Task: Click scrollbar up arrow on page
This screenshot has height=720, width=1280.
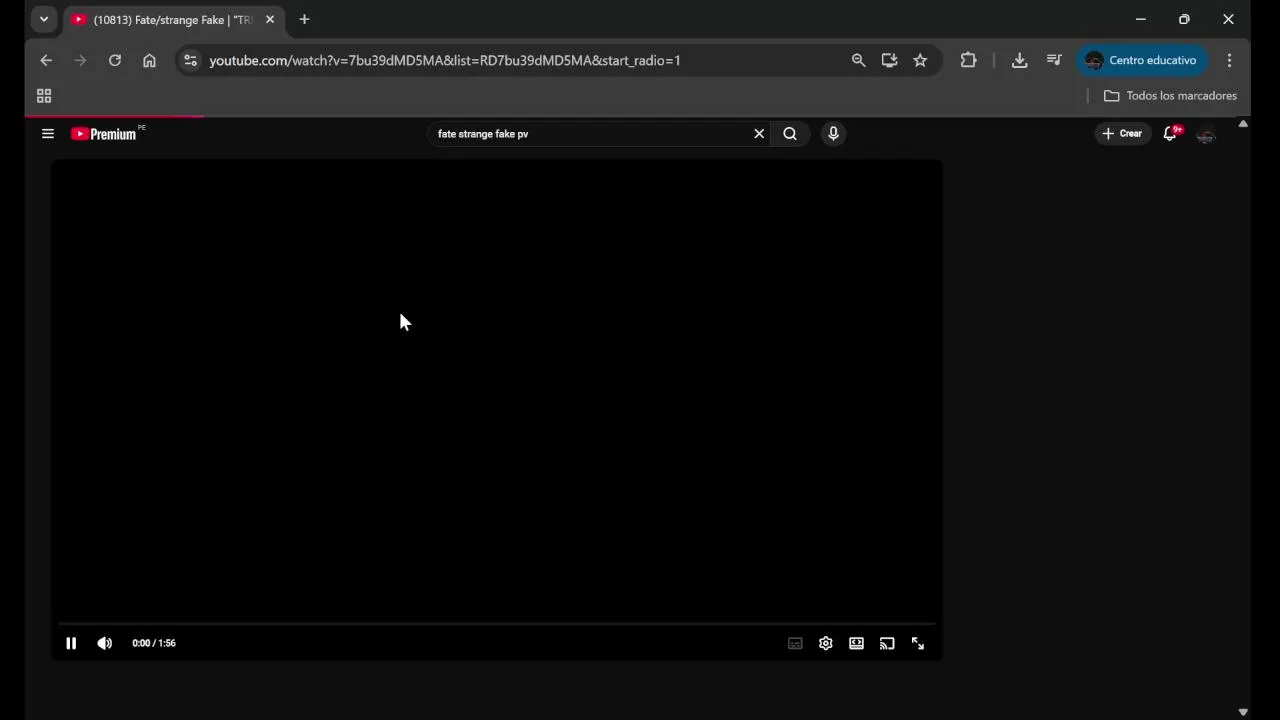Action: 1243,124
